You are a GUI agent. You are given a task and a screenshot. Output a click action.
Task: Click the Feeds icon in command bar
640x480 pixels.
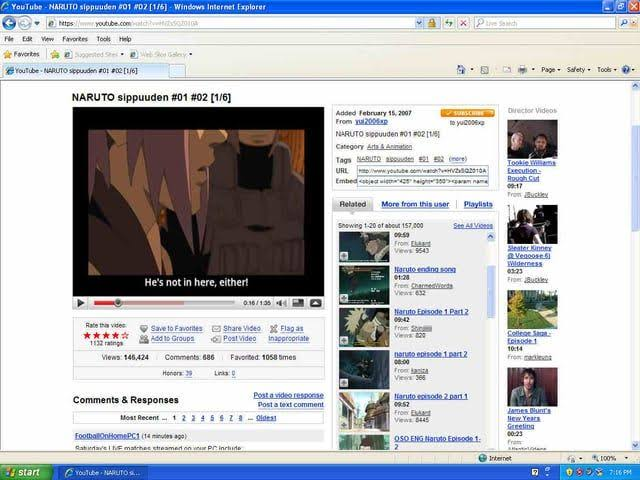click(x=484, y=70)
